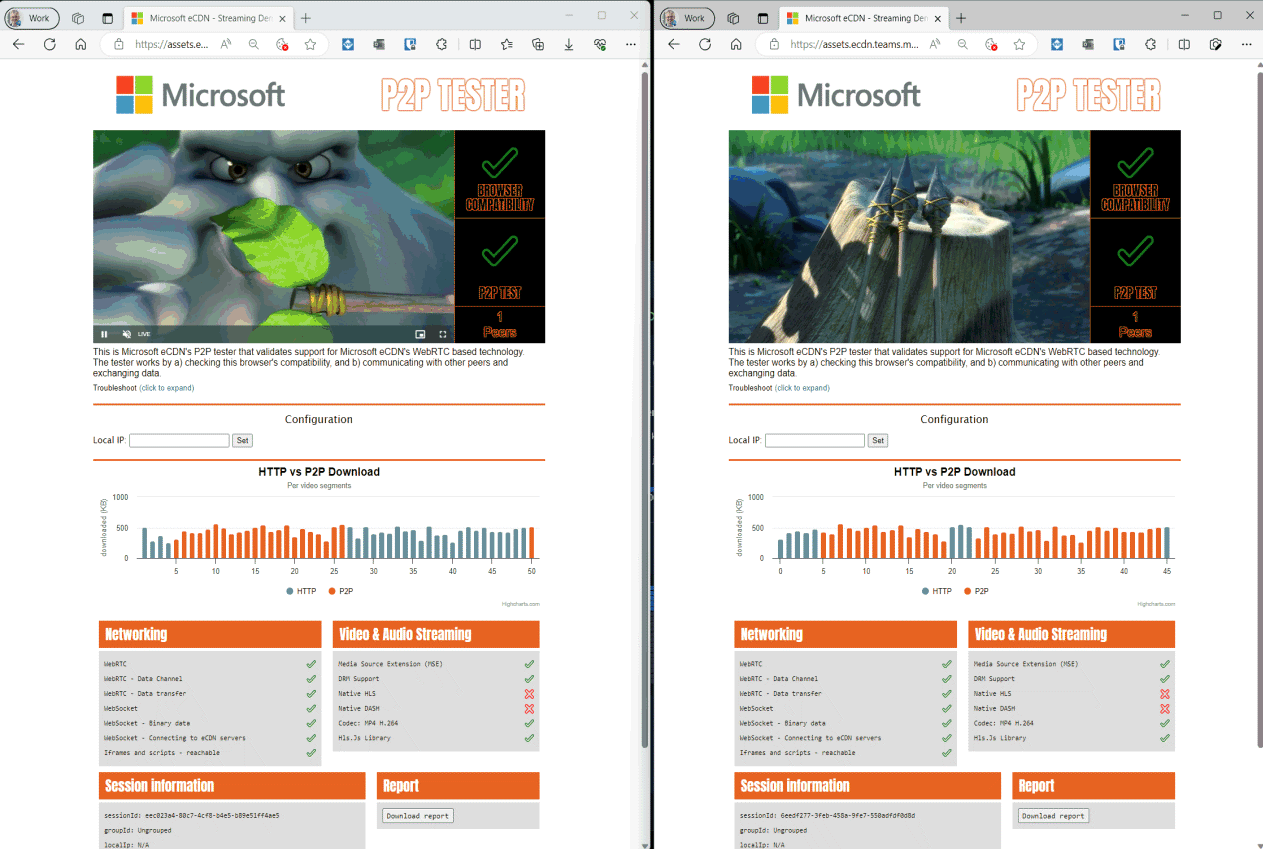This screenshot has width=1263, height=849.
Task: Toggle the HTTP legend series in the right chart
Action: [937, 591]
